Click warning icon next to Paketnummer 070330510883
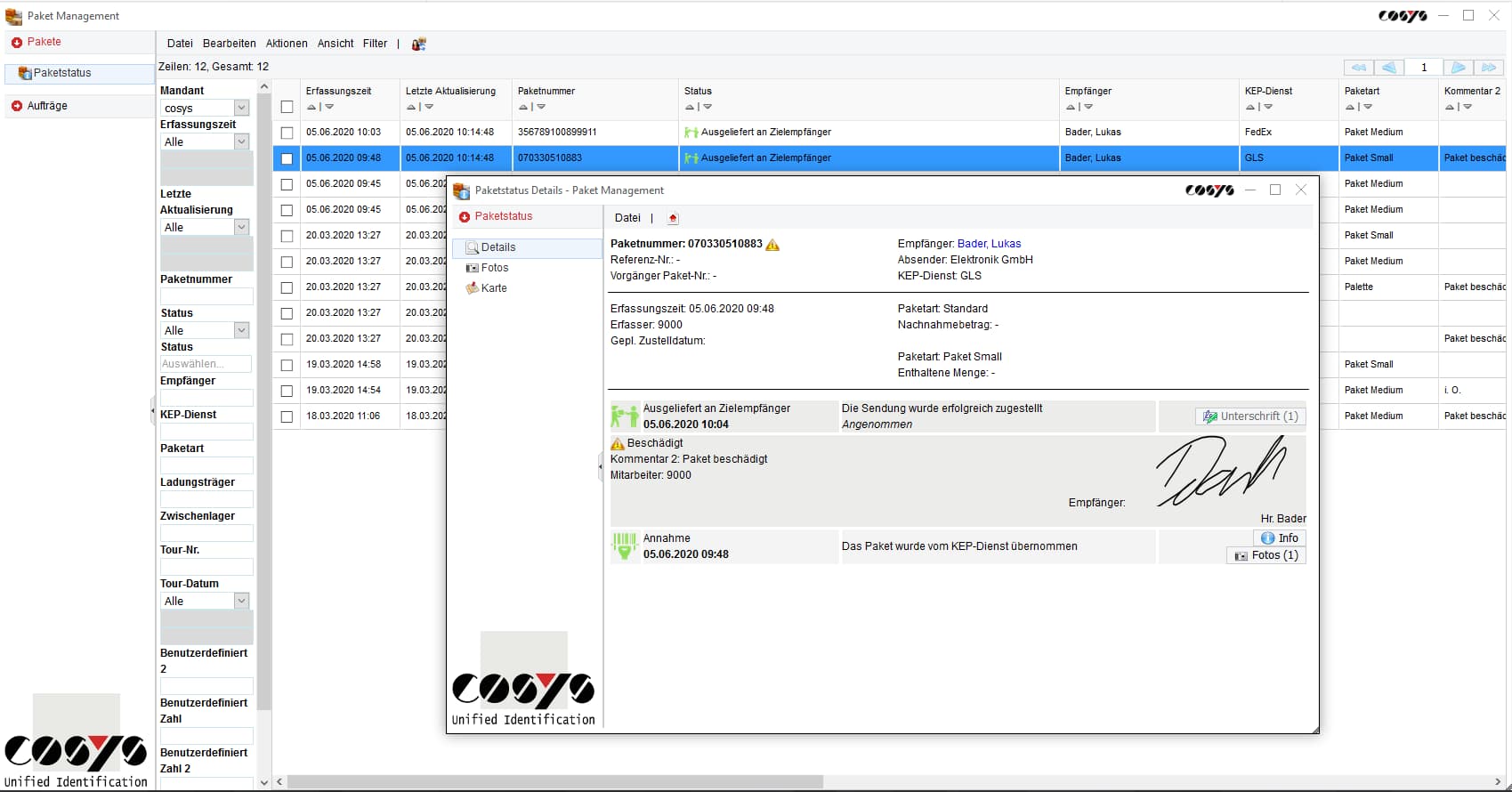 pyautogui.click(x=772, y=245)
